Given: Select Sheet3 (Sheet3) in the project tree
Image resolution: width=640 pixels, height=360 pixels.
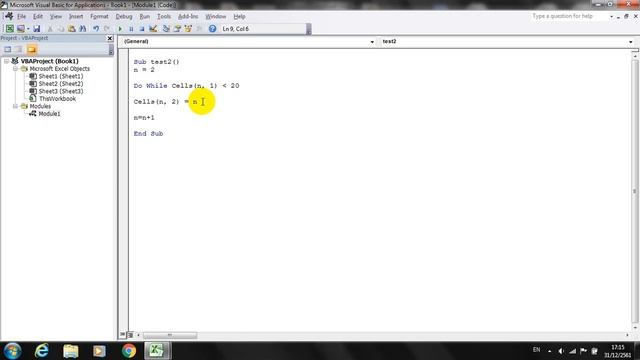Looking at the screenshot, I should tap(61, 91).
